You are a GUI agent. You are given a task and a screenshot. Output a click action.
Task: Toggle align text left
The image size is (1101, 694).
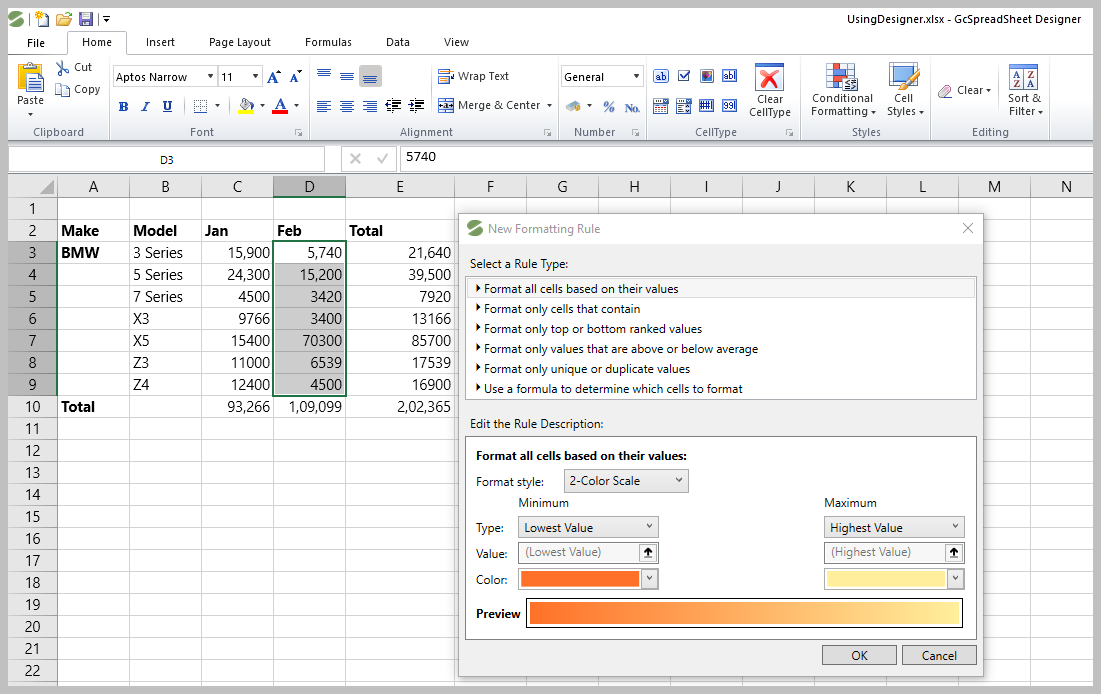(324, 106)
